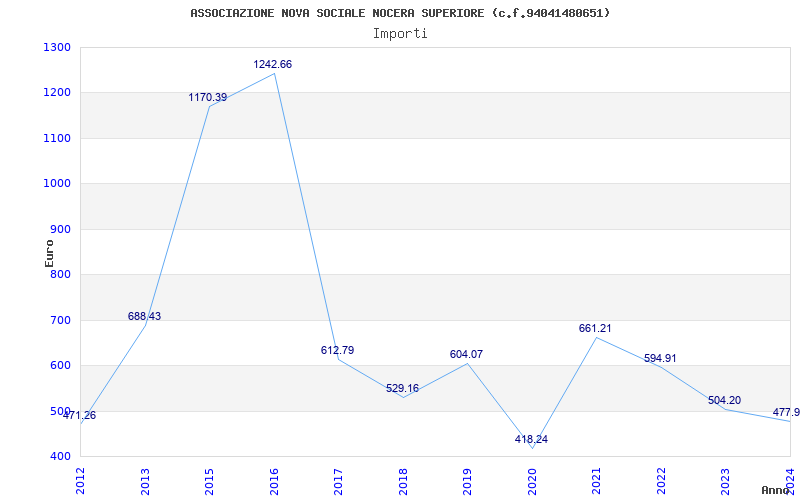Click the 688.43 data label
The width and height of the screenshot is (800, 500).
coord(144,316)
